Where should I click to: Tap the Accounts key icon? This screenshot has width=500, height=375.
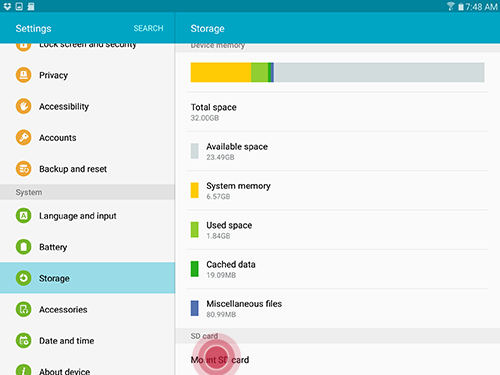23,138
